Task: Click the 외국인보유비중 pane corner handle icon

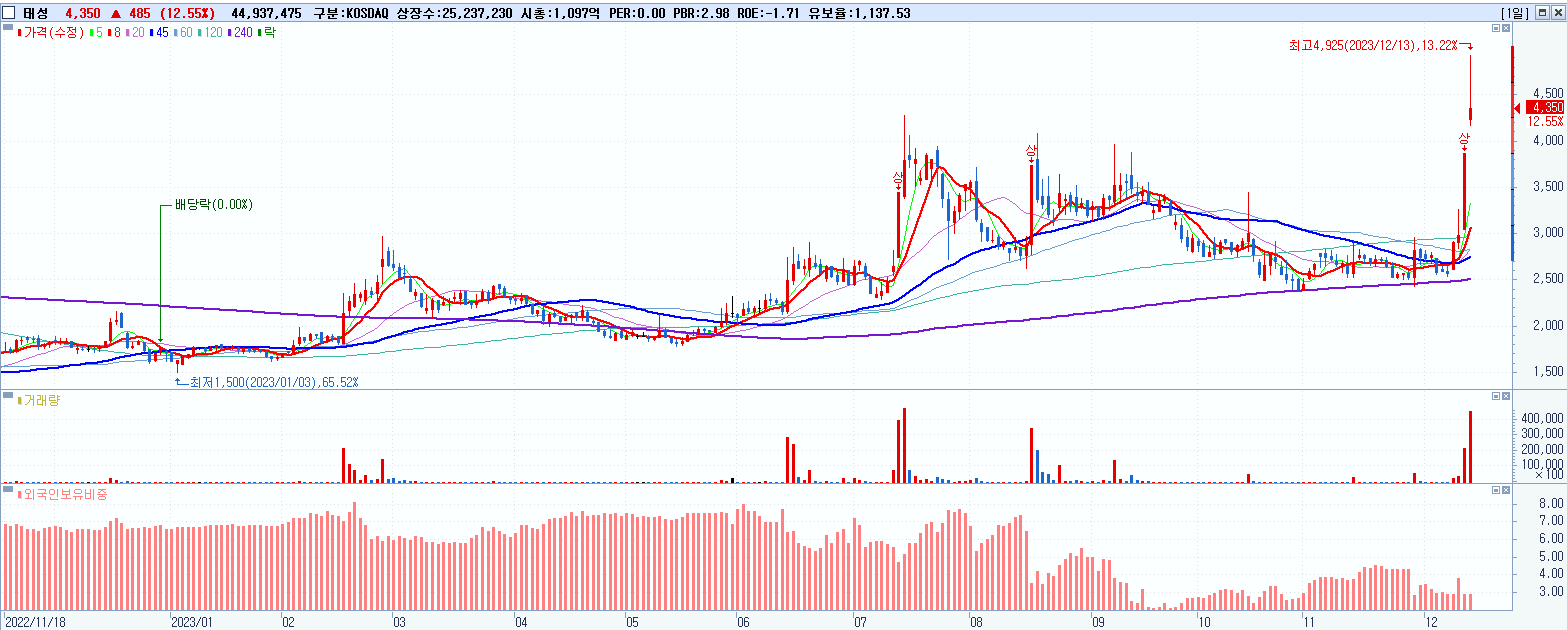Action: click(x=6, y=490)
